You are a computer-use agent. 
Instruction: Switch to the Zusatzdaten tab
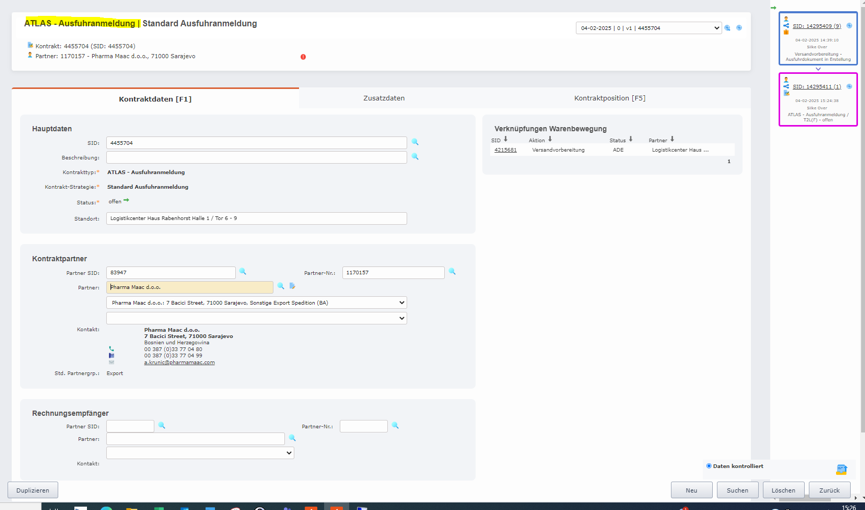384,98
